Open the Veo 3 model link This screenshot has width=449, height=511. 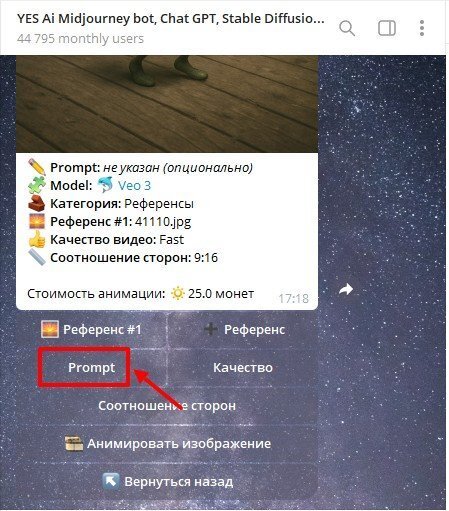134,185
